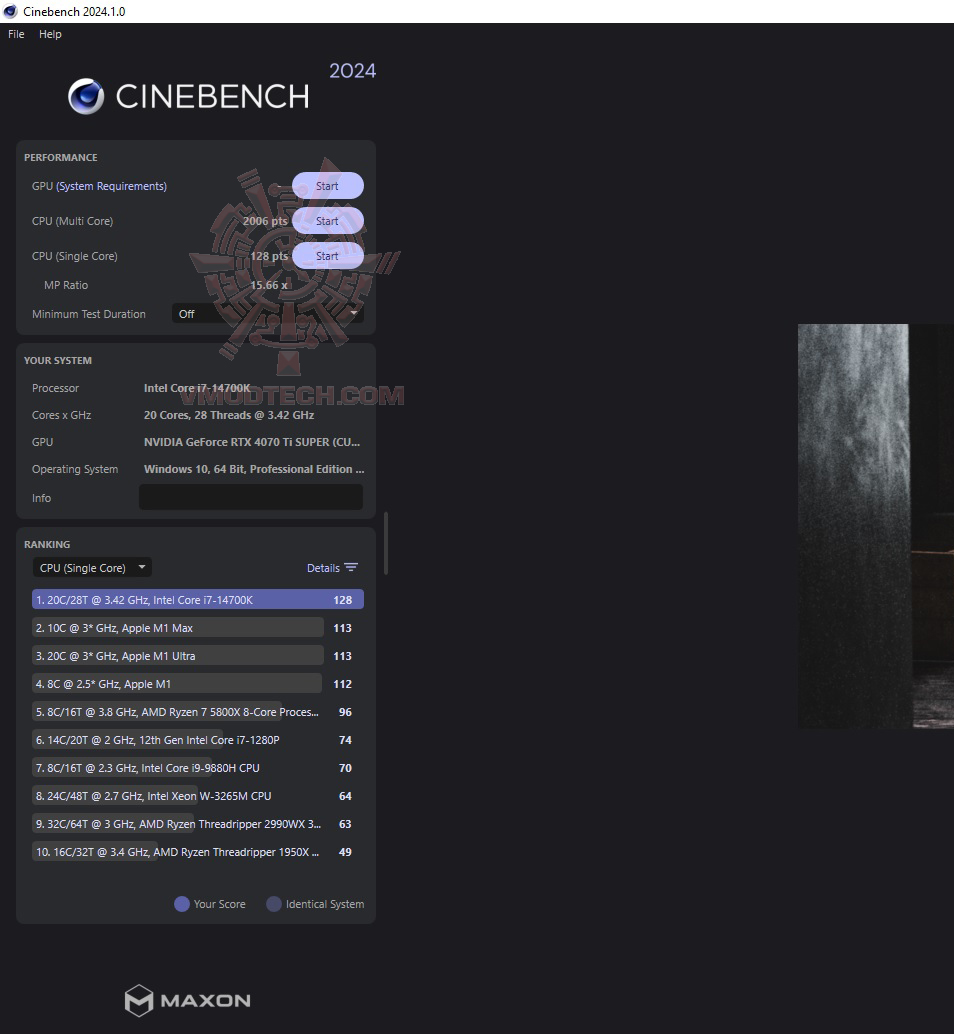Click the Processor Intel Core i7-14700K value
954x1034 pixels.
tap(197, 388)
